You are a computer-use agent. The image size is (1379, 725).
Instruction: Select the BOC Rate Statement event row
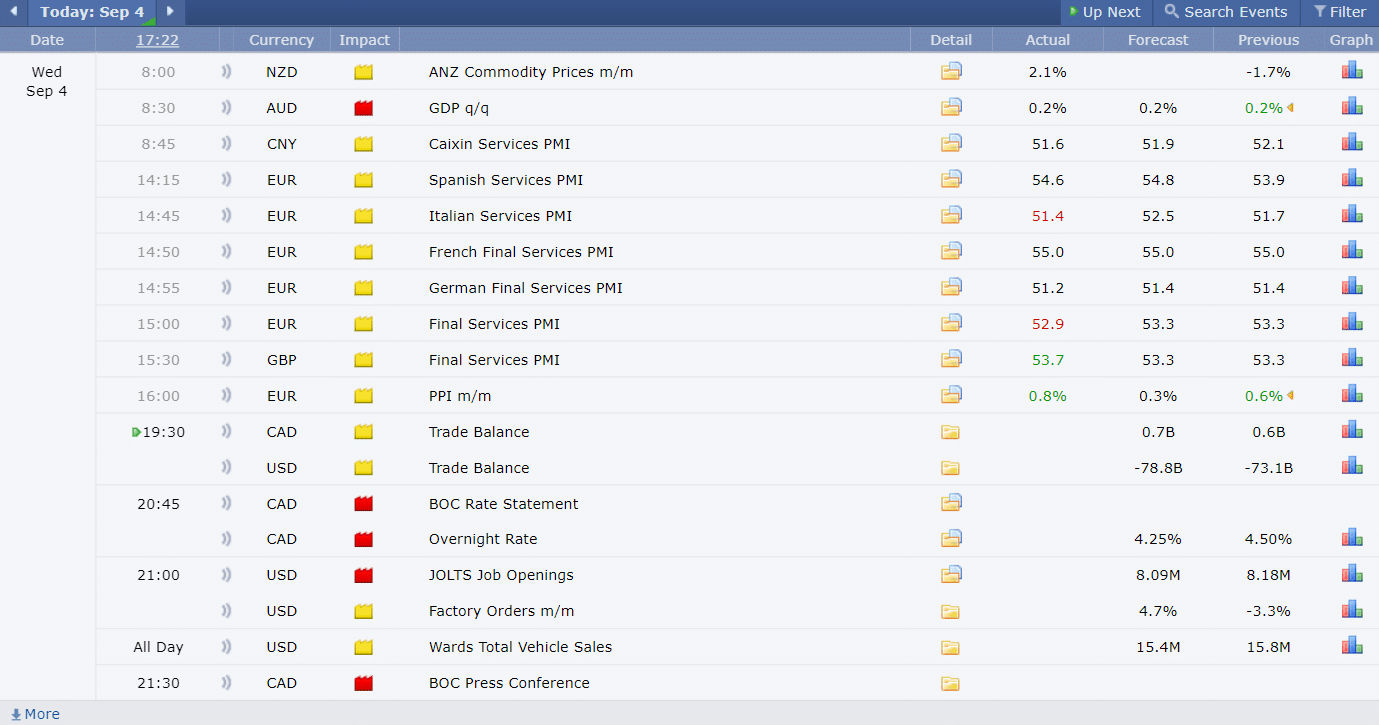point(737,504)
